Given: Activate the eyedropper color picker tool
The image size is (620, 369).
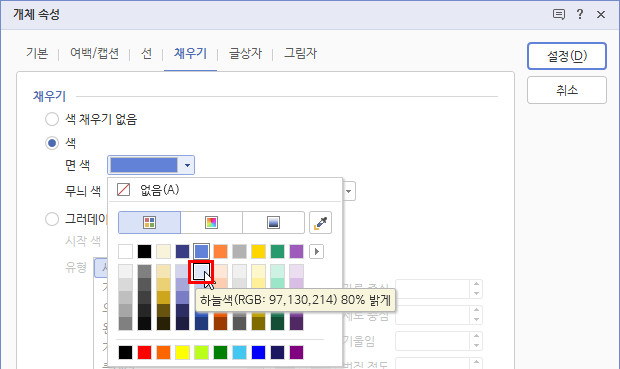Looking at the screenshot, I should pos(320,222).
